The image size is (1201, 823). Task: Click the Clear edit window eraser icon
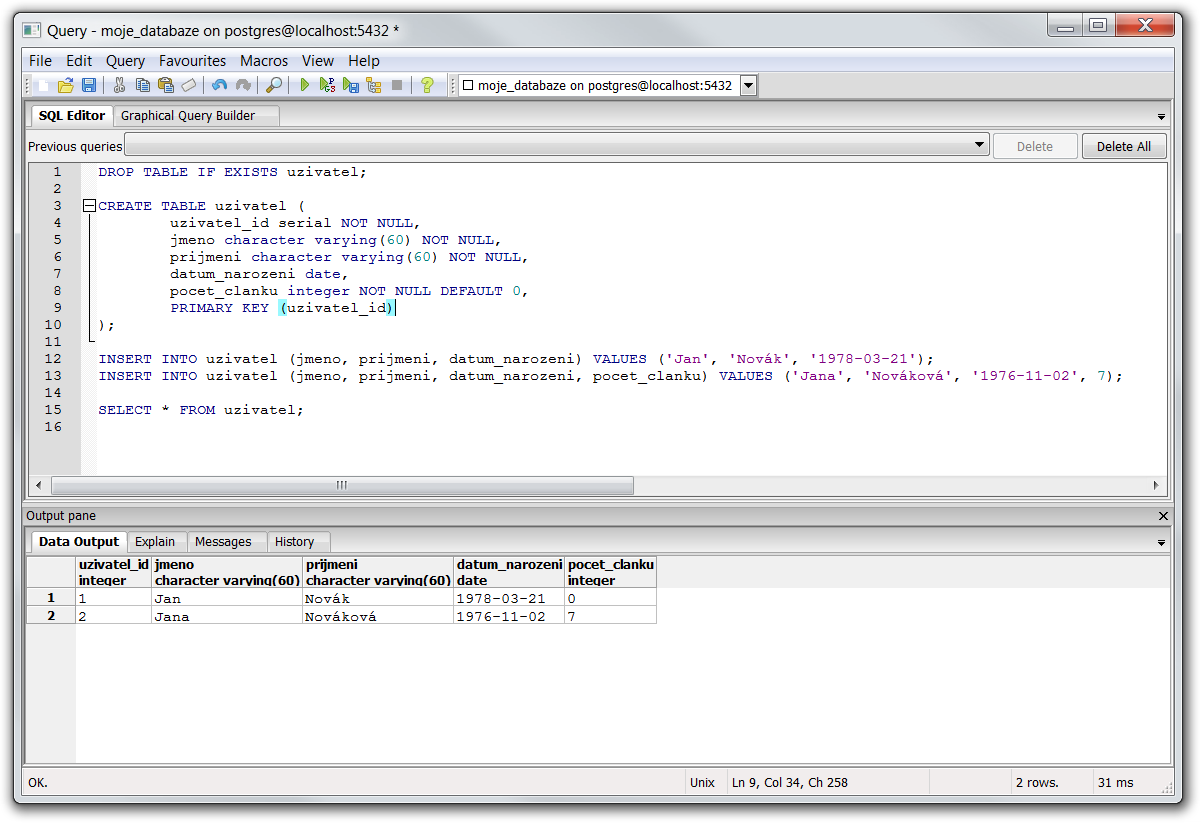point(188,86)
